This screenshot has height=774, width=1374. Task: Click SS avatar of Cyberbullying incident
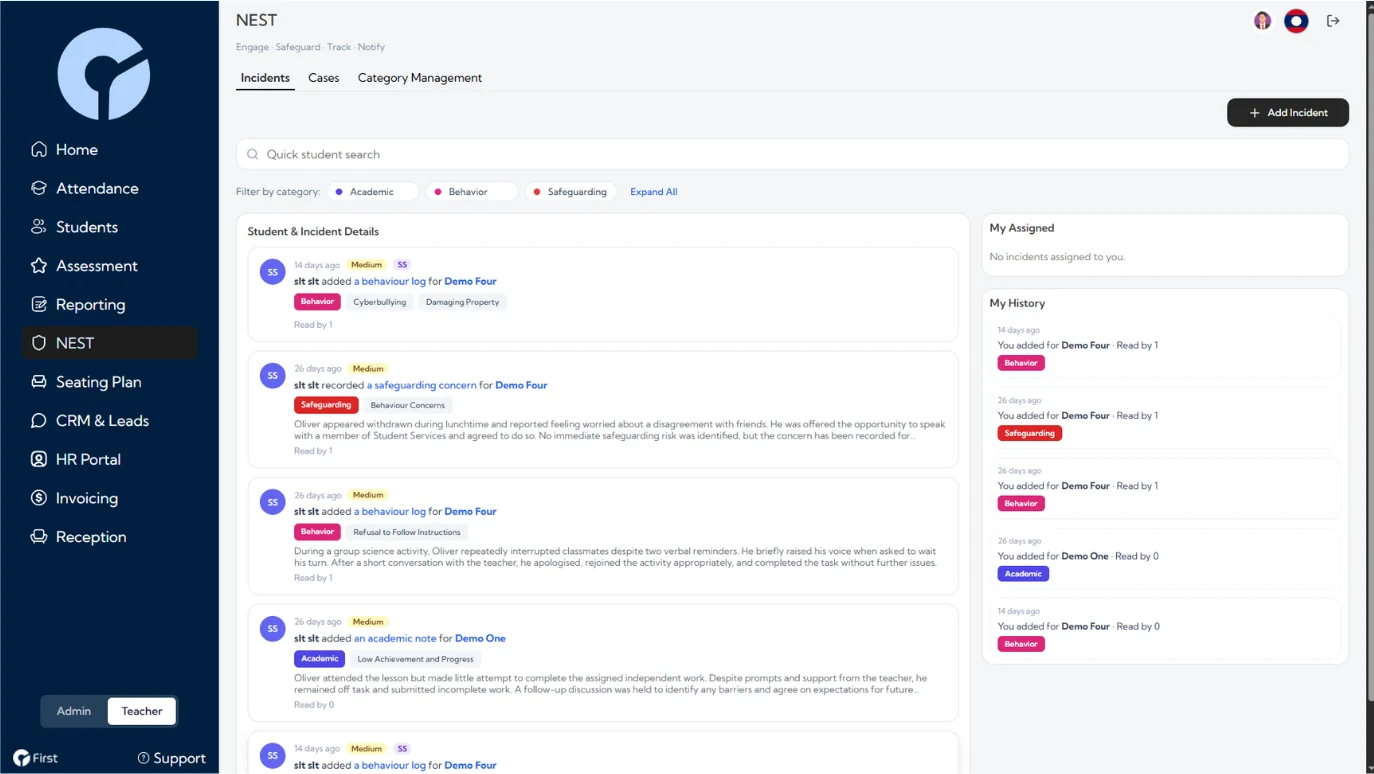pos(273,272)
